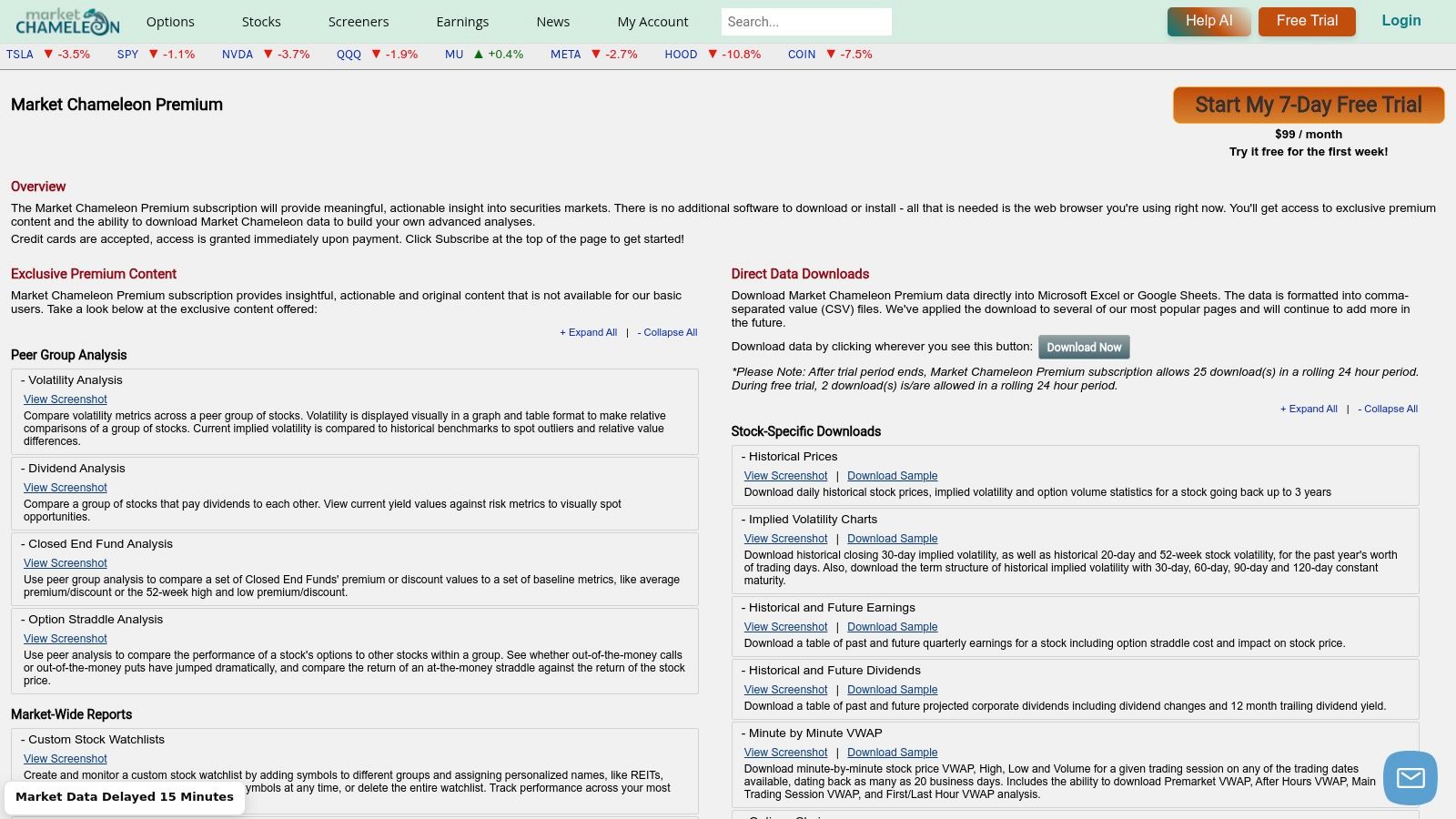Collapse all Direct Data Downloads sections
The width and height of the screenshot is (1456, 819).
pos(1388,409)
